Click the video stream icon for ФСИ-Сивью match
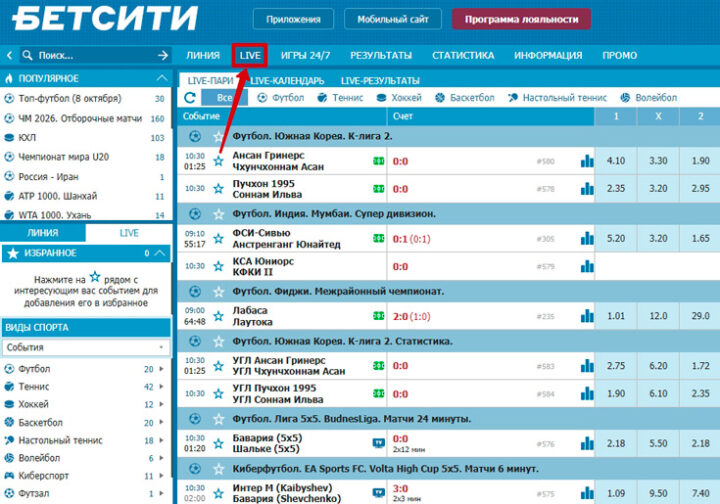The height and width of the screenshot is (504, 720). point(379,238)
